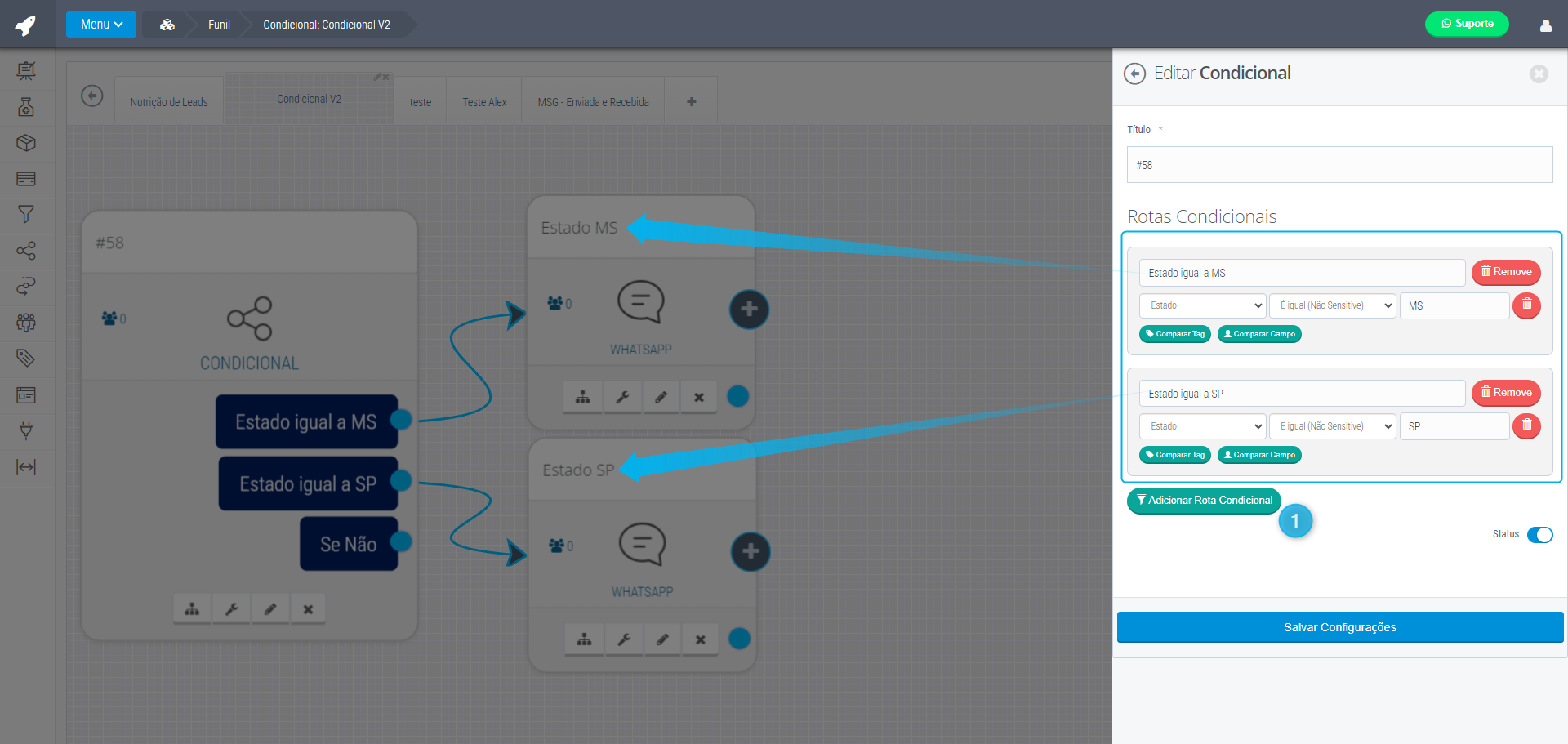Select the Teste Alex tab

[x=484, y=102]
